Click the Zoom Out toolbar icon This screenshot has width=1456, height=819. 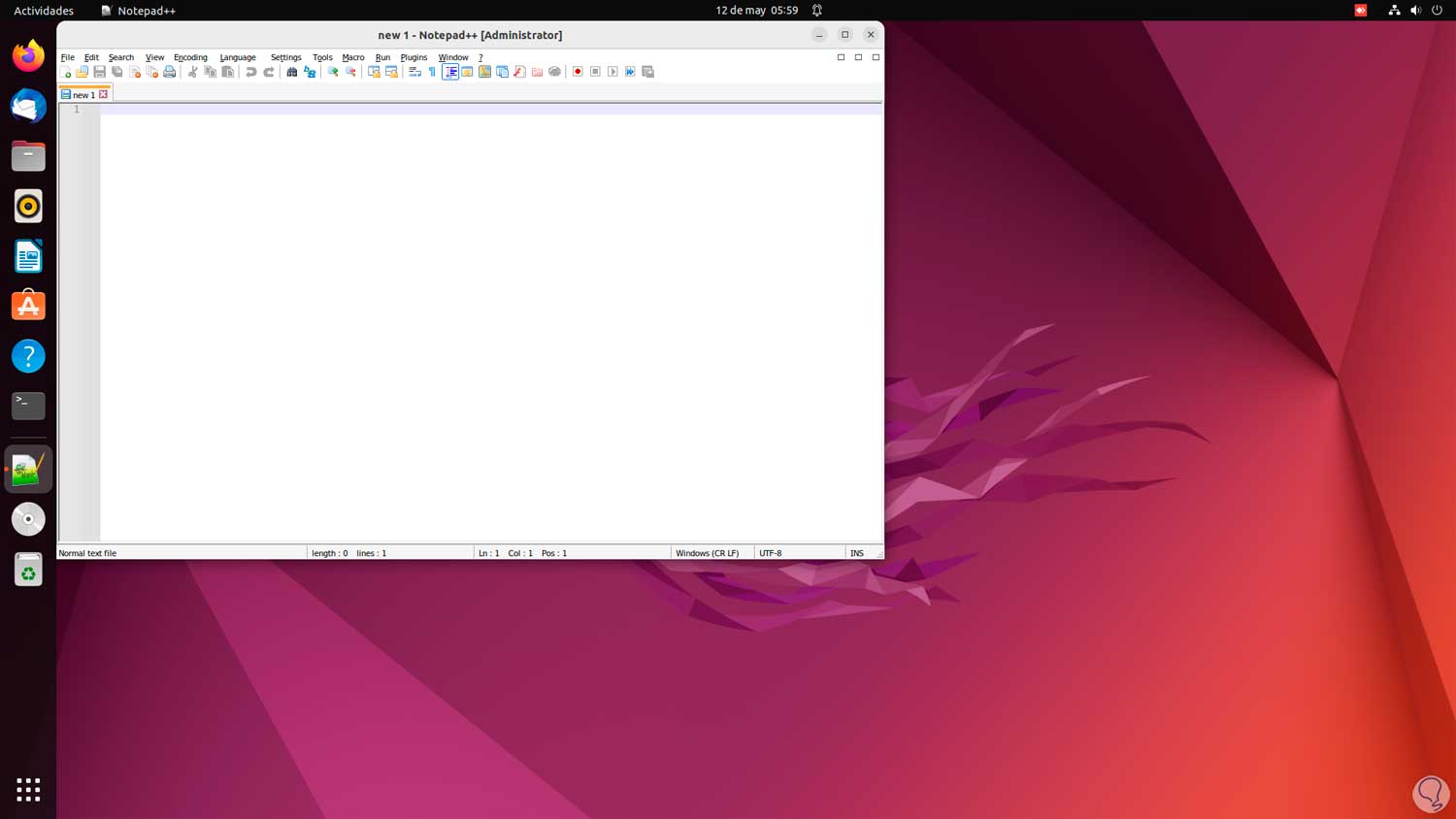tap(350, 72)
